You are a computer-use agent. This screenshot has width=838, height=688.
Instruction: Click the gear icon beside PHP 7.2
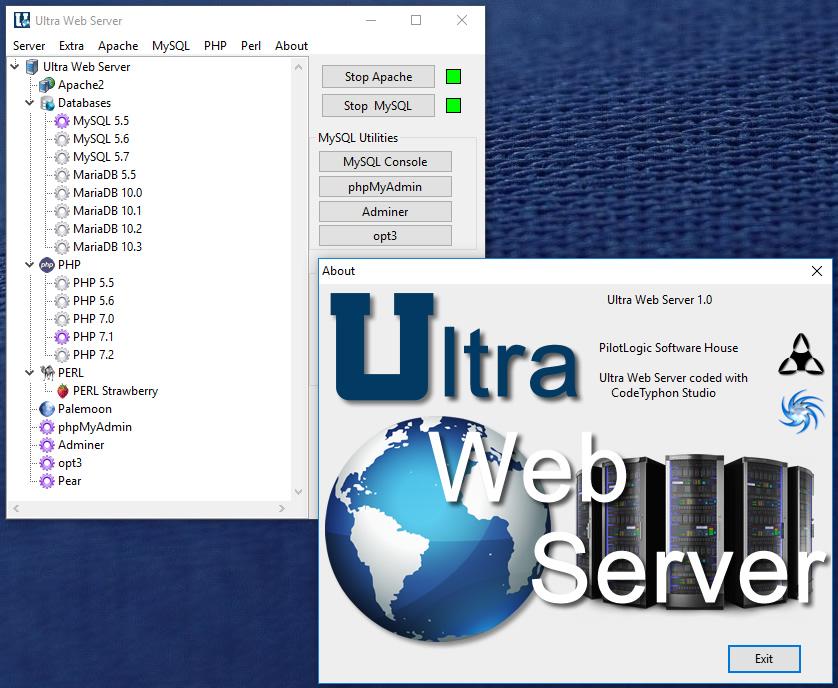(62, 355)
